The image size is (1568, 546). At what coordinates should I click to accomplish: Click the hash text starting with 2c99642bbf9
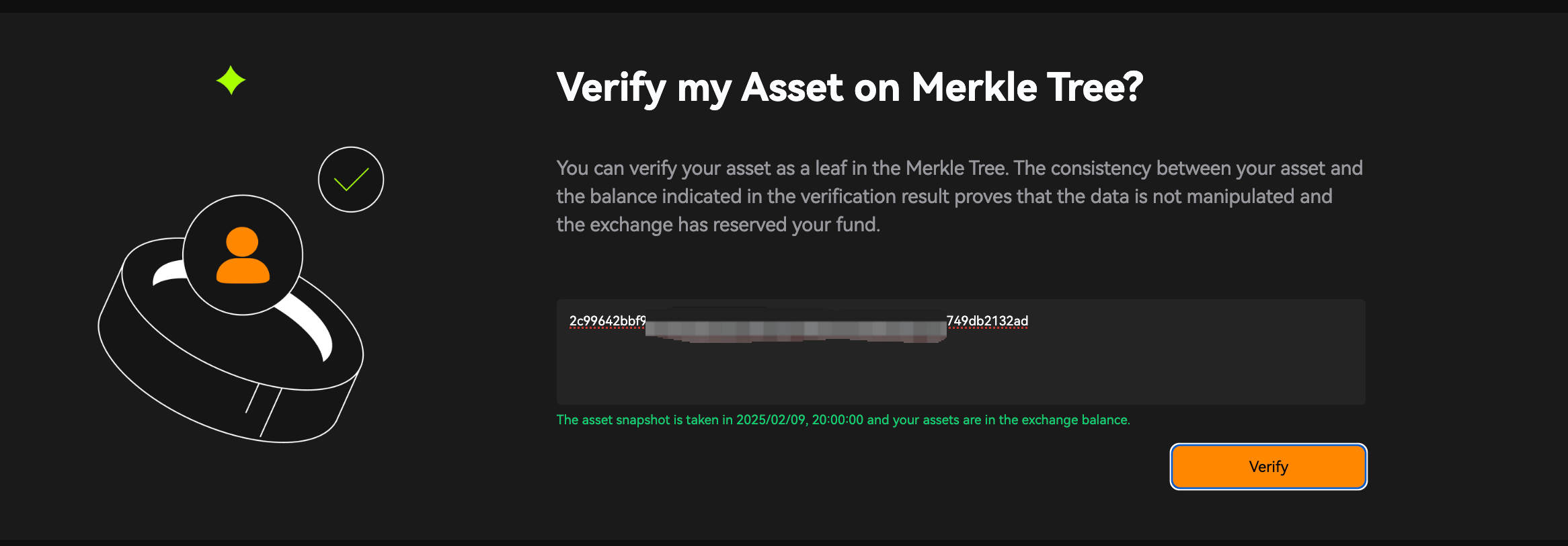tap(607, 321)
